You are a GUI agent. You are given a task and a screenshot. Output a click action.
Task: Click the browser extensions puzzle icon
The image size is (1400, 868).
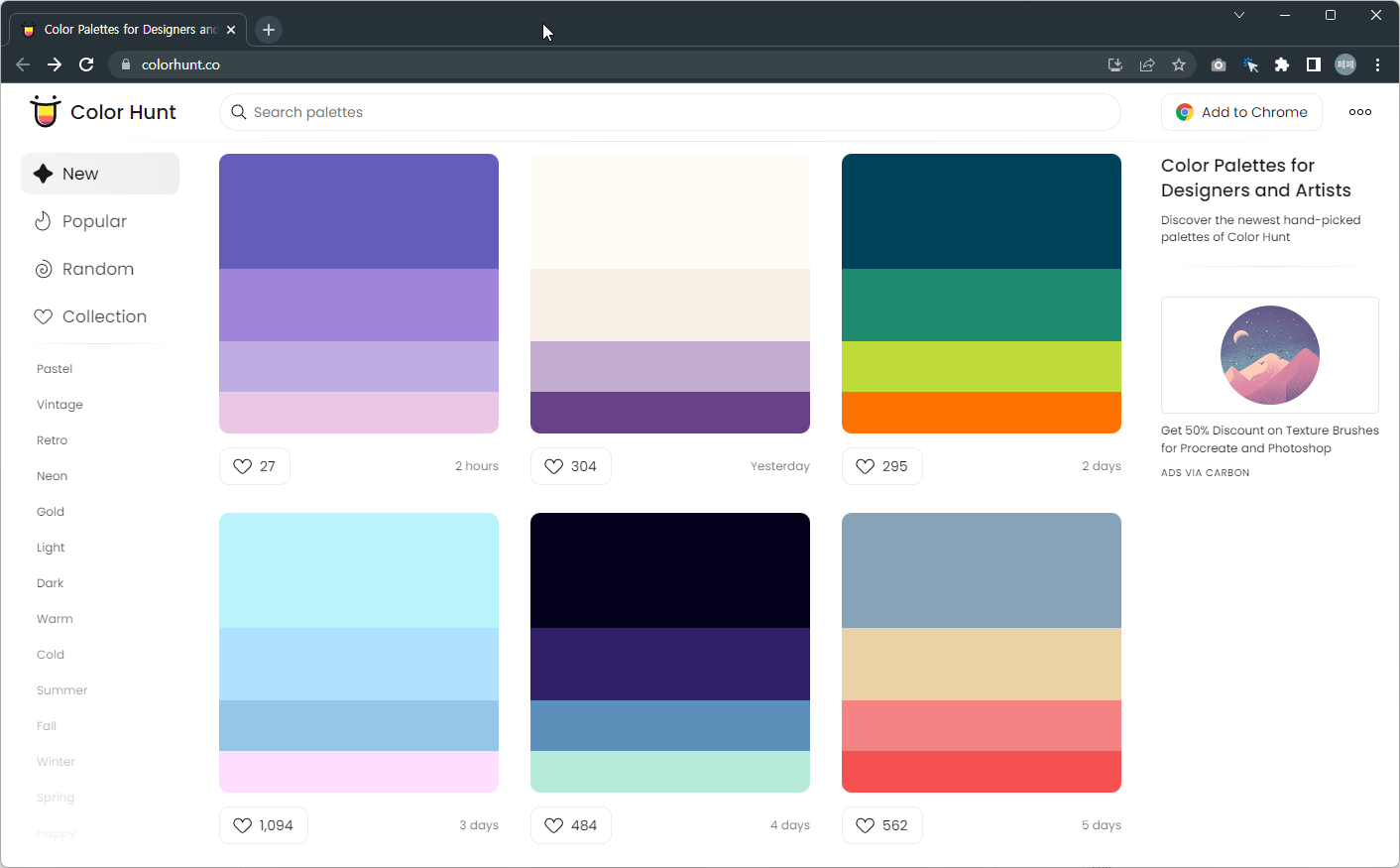point(1282,63)
